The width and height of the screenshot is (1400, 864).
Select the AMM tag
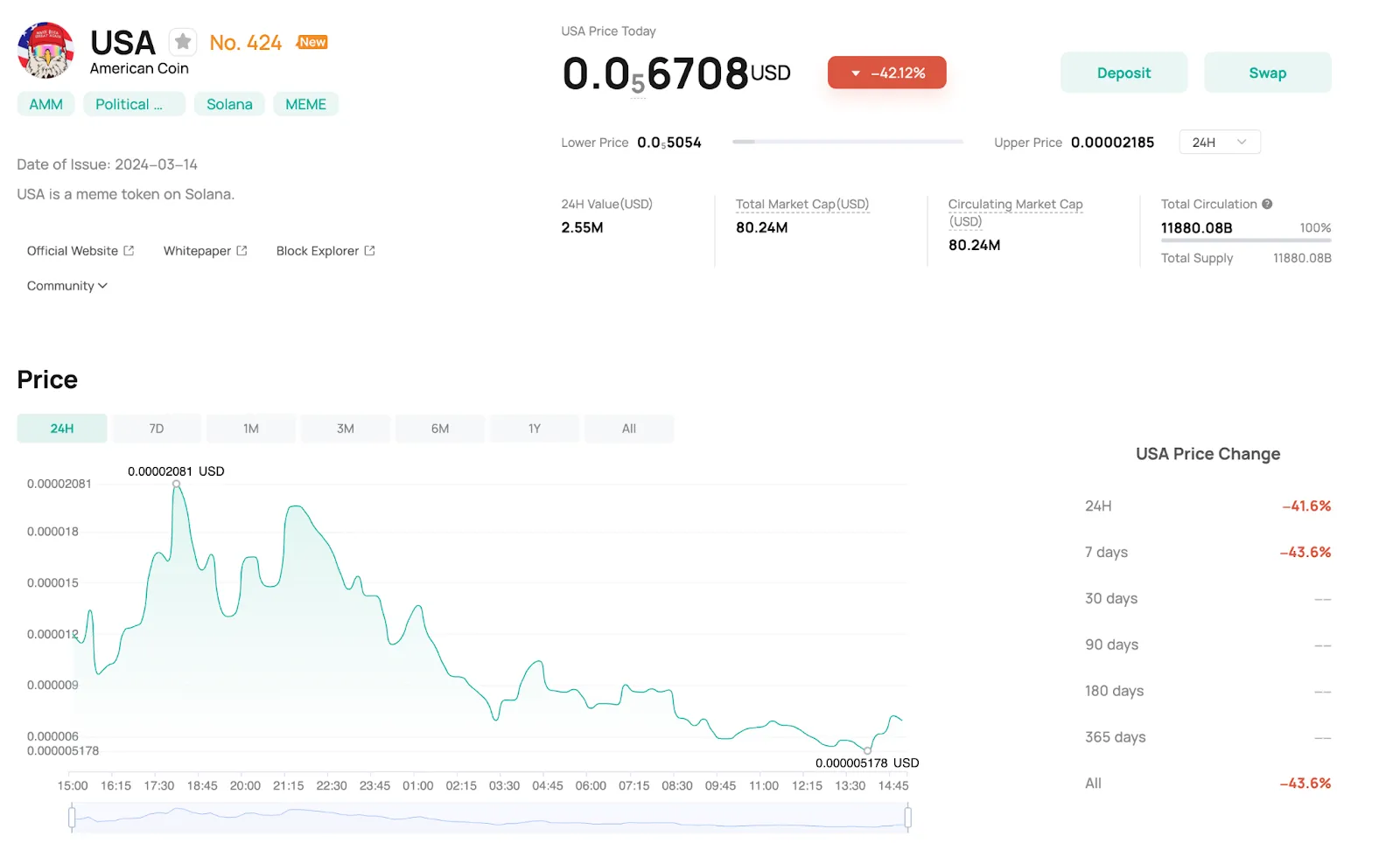[46, 104]
